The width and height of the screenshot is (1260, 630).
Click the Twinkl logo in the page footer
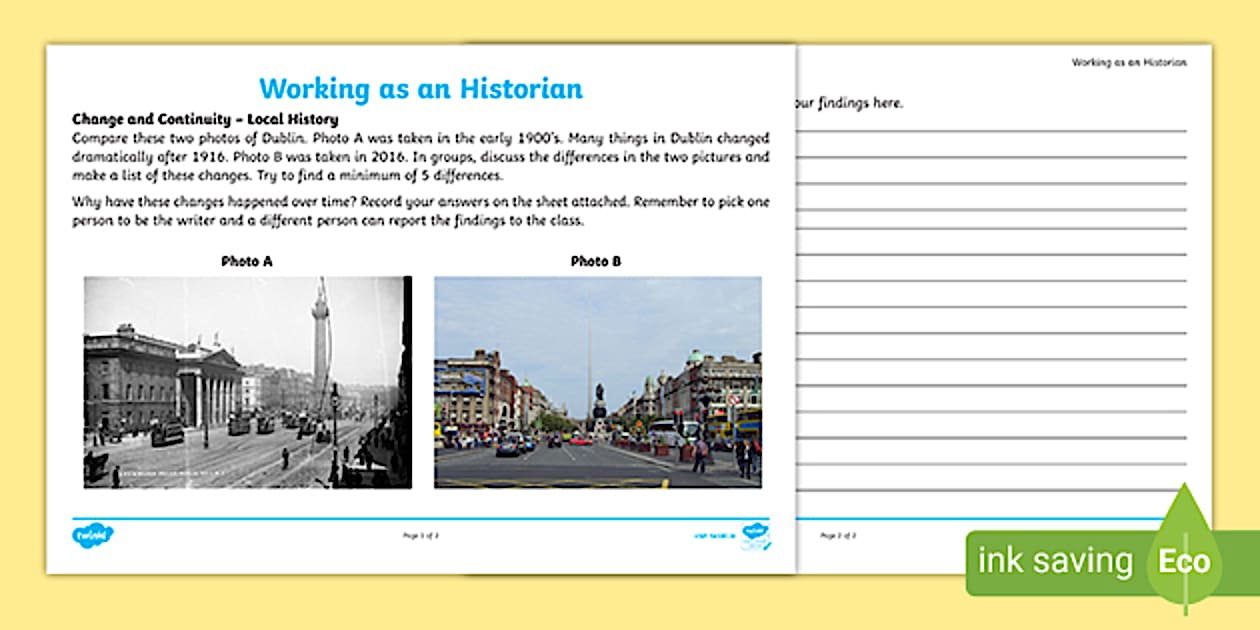pos(93,535)
